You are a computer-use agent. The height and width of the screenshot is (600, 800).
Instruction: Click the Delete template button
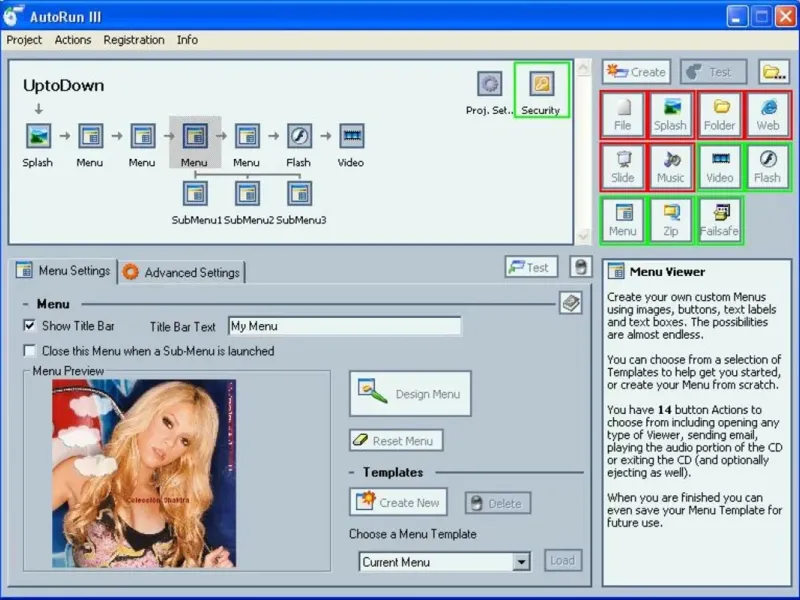pos(497,503)
